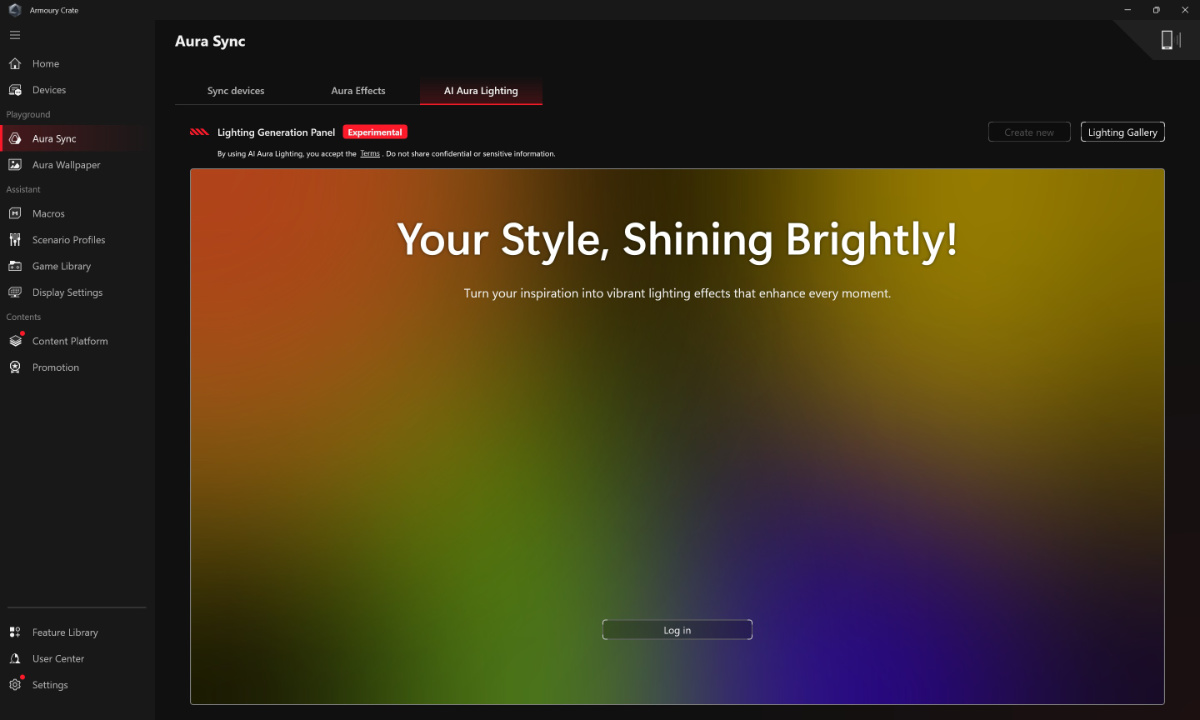
Task: Click the Home house icon
Action: click(x=15, y=64)
